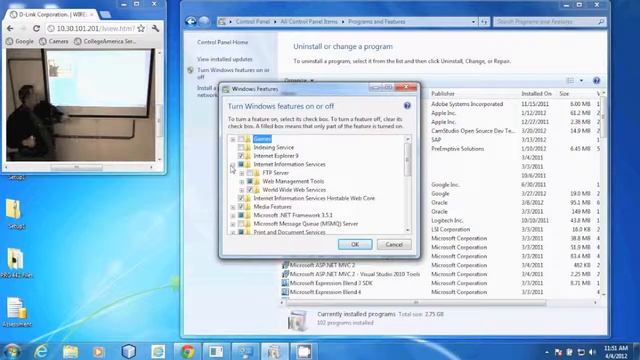
Task: Enable the Indexing Service checkbox
Action: [241, 147]
